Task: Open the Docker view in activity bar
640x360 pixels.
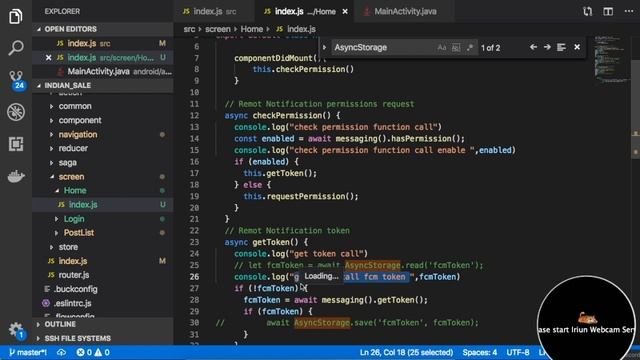Action: 16,176
